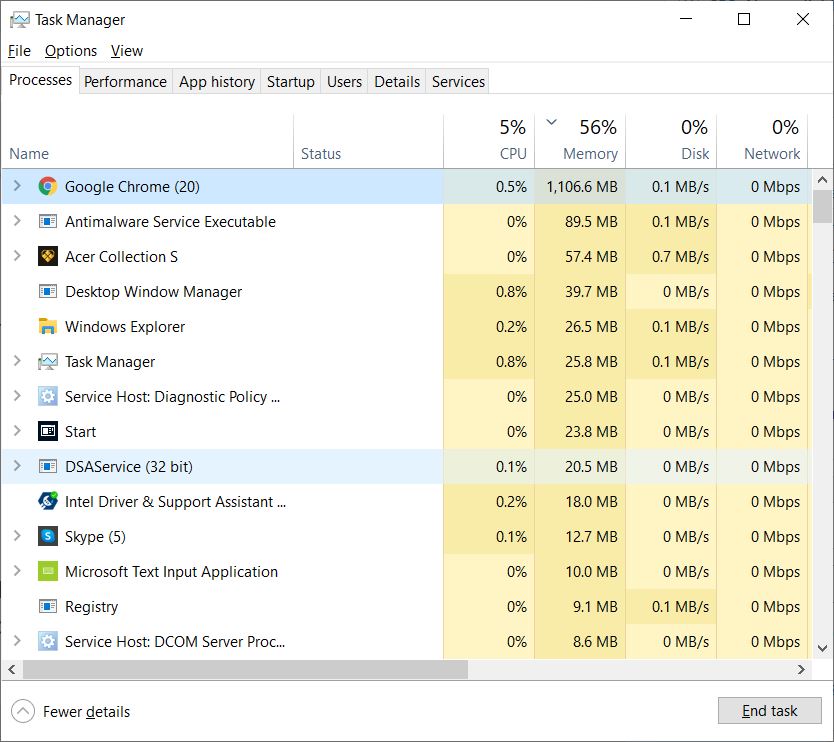The height and width of the screenshot is (742, 834).
Task: Click the Fewer details link
Action: pos(86,712)
